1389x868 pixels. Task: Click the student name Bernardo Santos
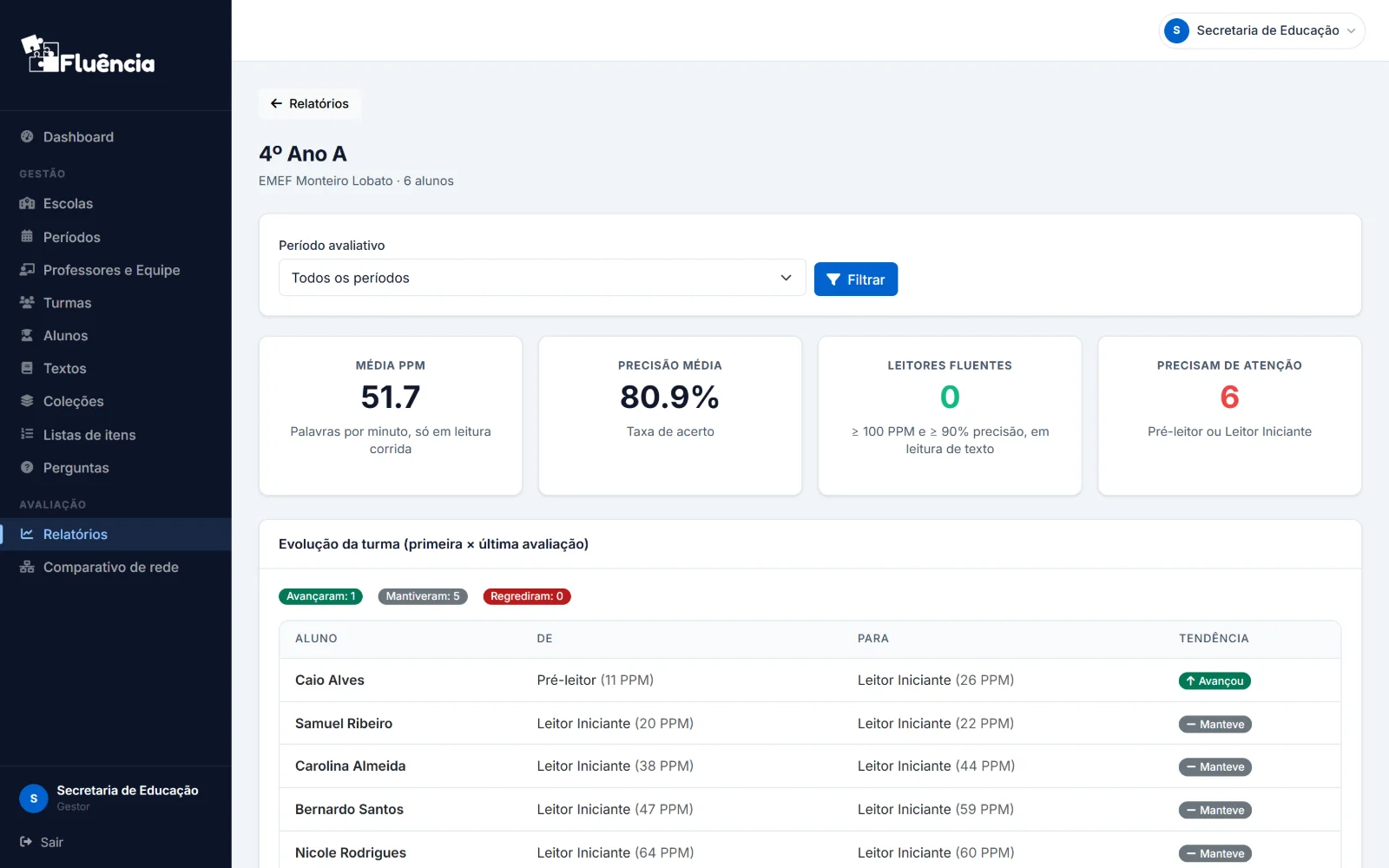pos(349,809)
